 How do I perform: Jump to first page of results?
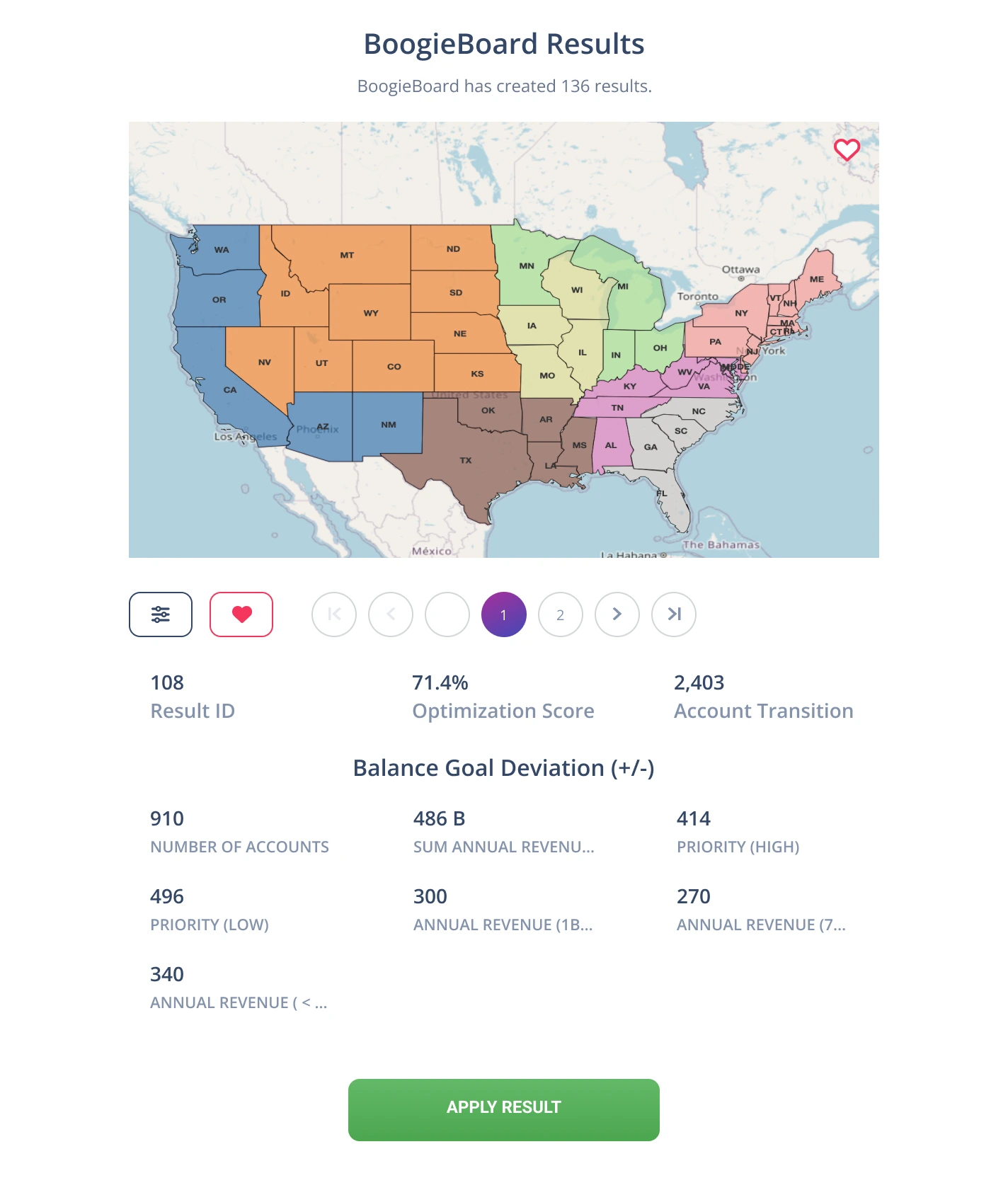[x=334, y=614]
